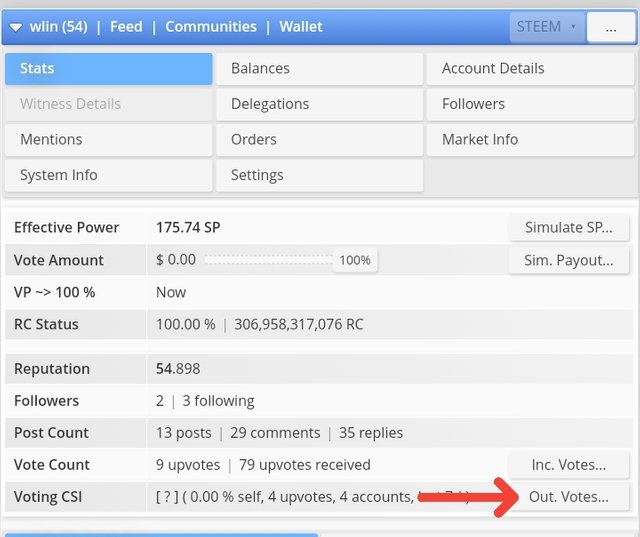Click the 9 upvotes count
Viewport: 640px width, 537px height.
188,465
